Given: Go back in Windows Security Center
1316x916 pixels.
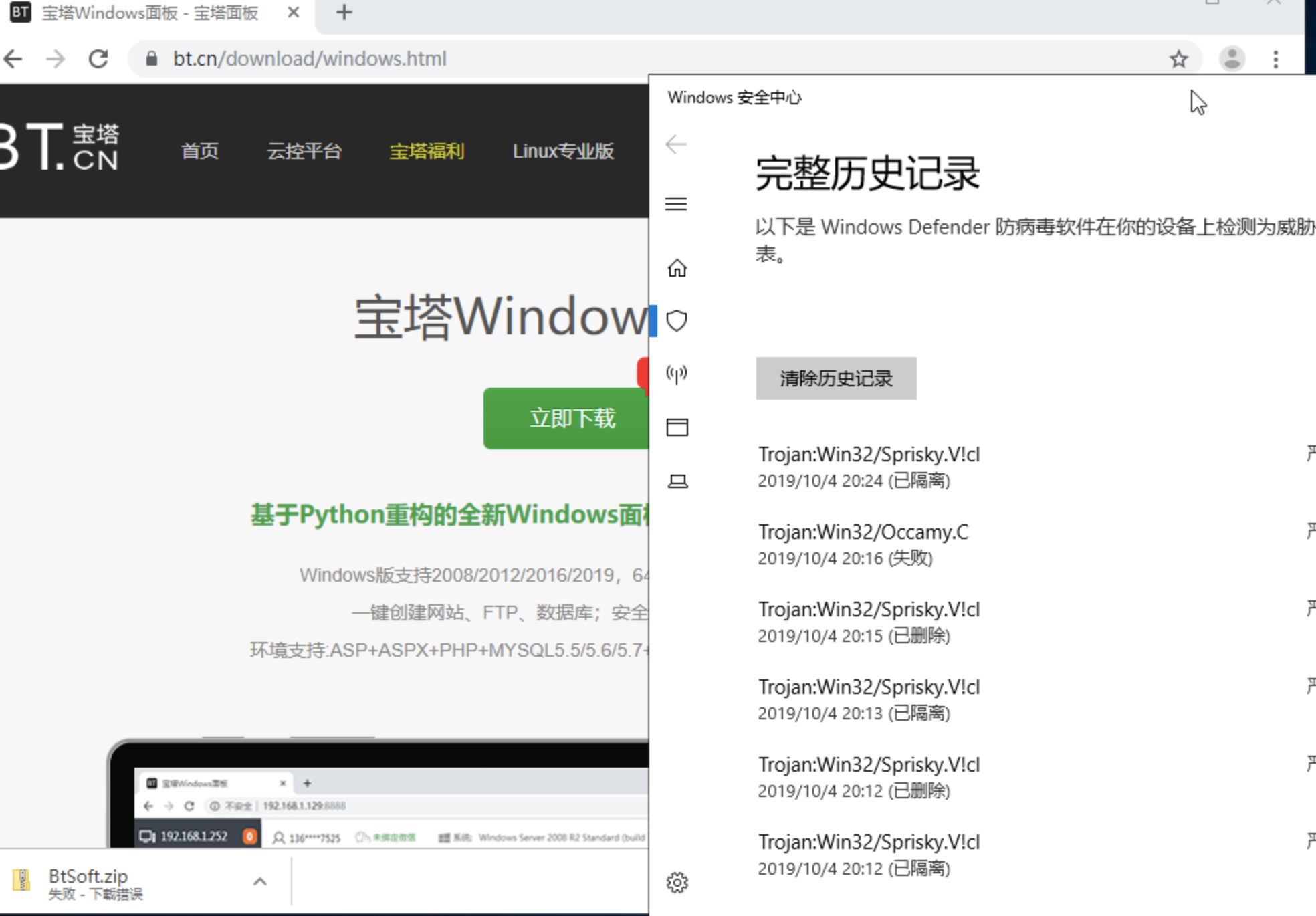Looking at the screenshot, I should click(x=677, y=144).
